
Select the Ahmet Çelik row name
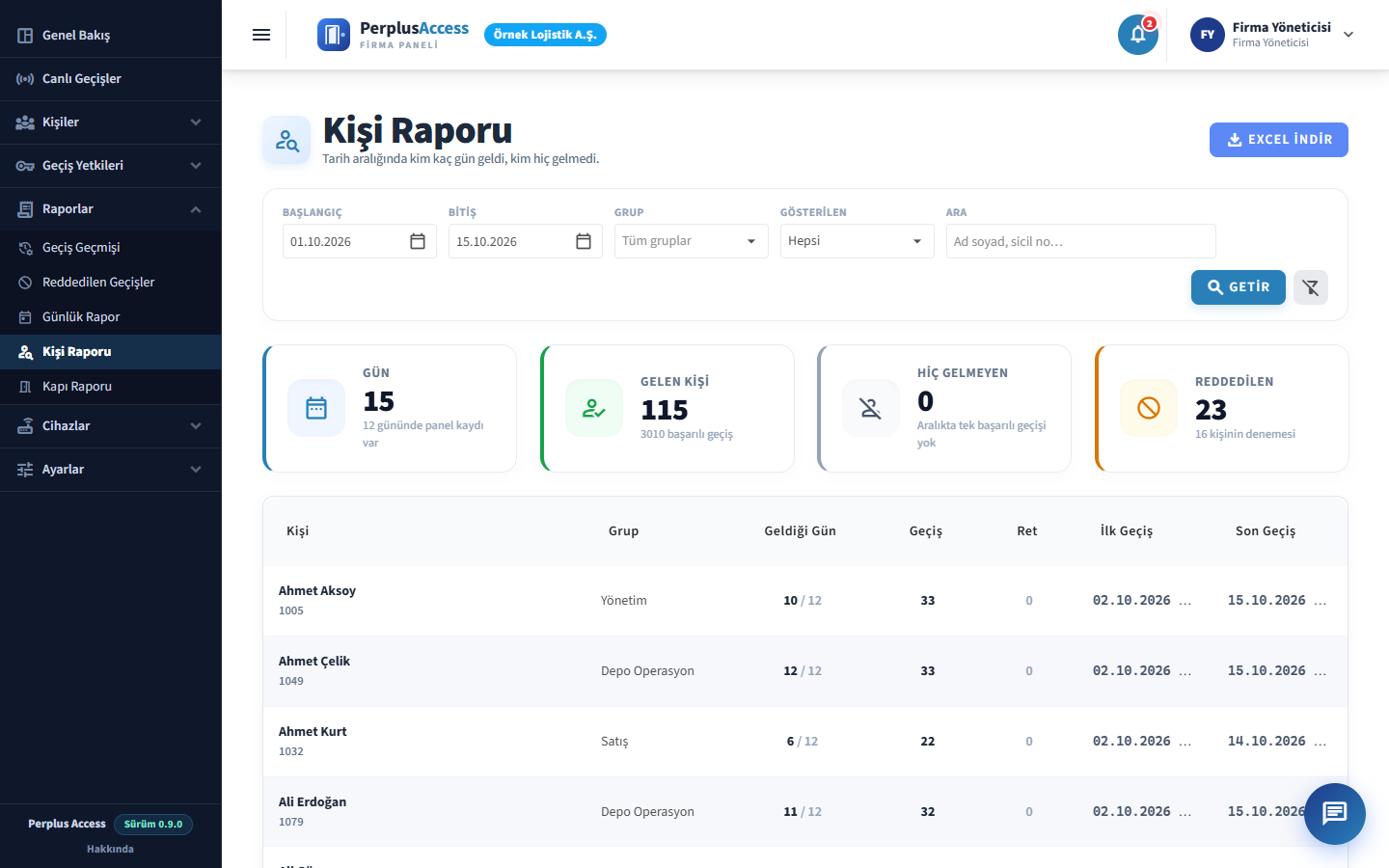click(314, 662)
